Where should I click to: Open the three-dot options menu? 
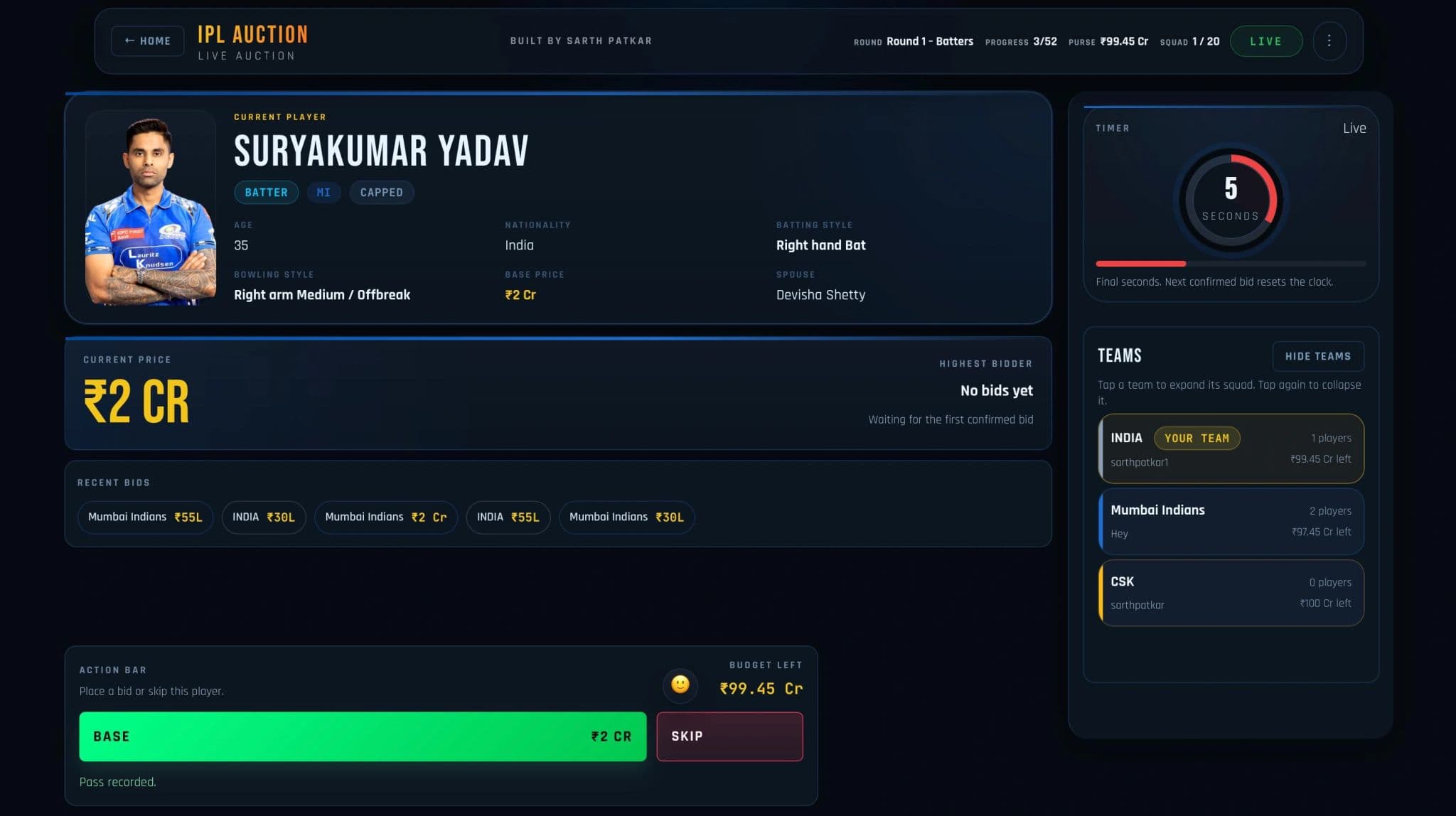click(x=1329, y=41)
